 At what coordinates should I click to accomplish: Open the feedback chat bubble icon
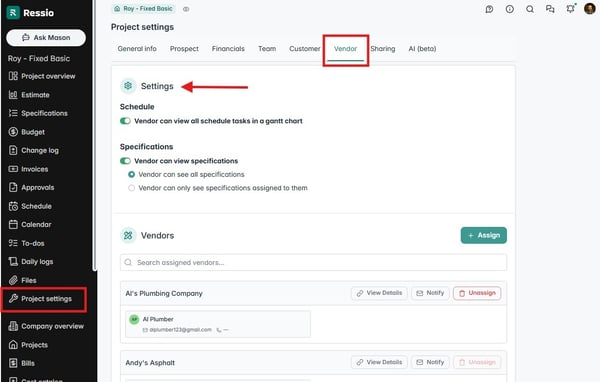click(x=489, y=9)
